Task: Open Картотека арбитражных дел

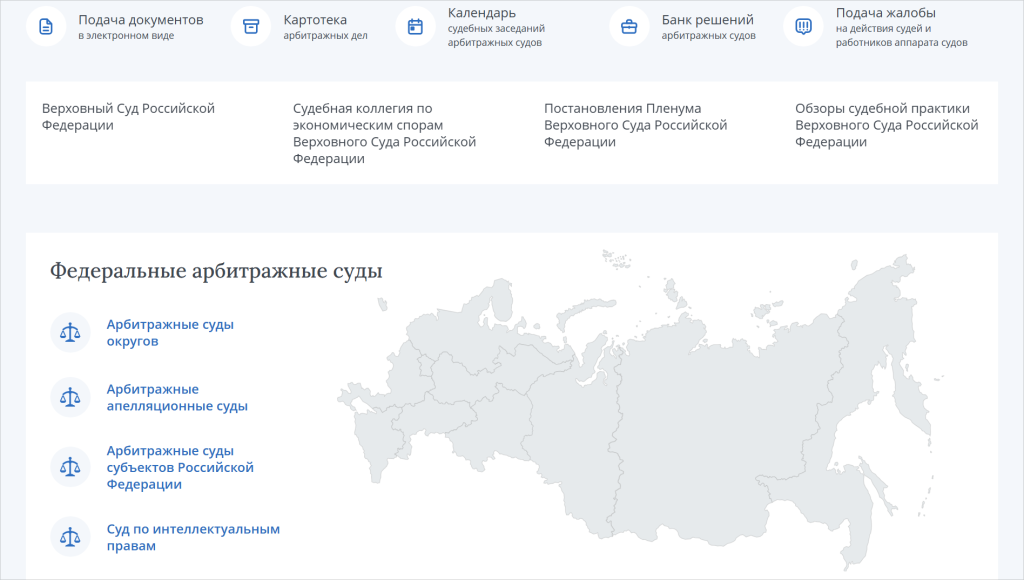Action: coord(315,21)
